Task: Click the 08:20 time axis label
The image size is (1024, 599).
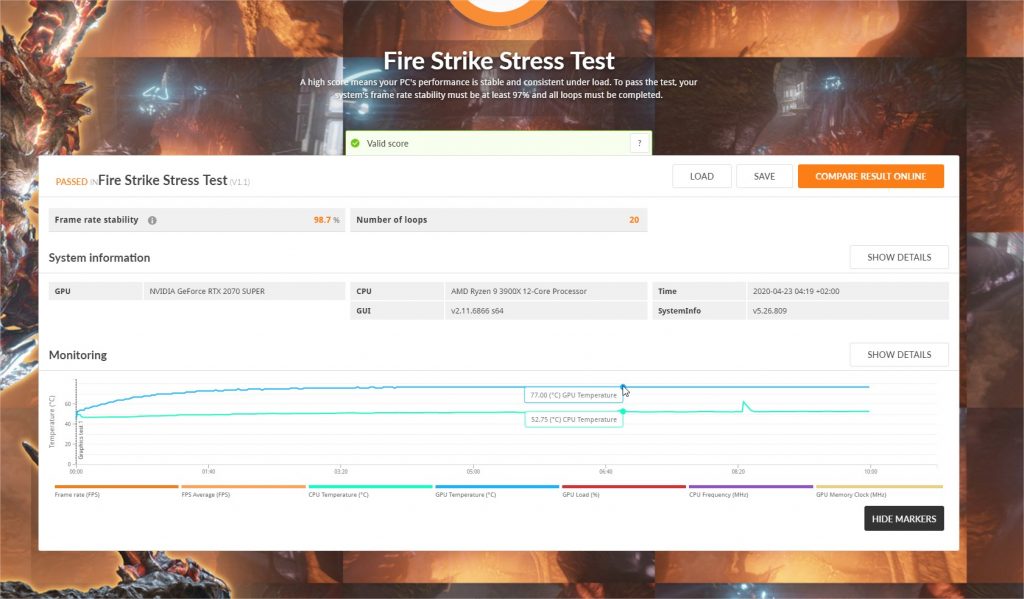Action: coord(738,472)
